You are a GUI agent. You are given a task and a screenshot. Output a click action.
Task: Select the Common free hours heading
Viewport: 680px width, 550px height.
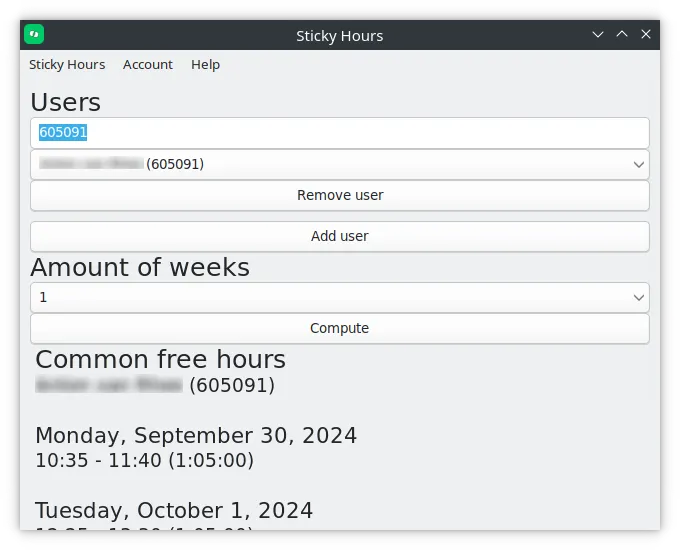pos(160,360)
